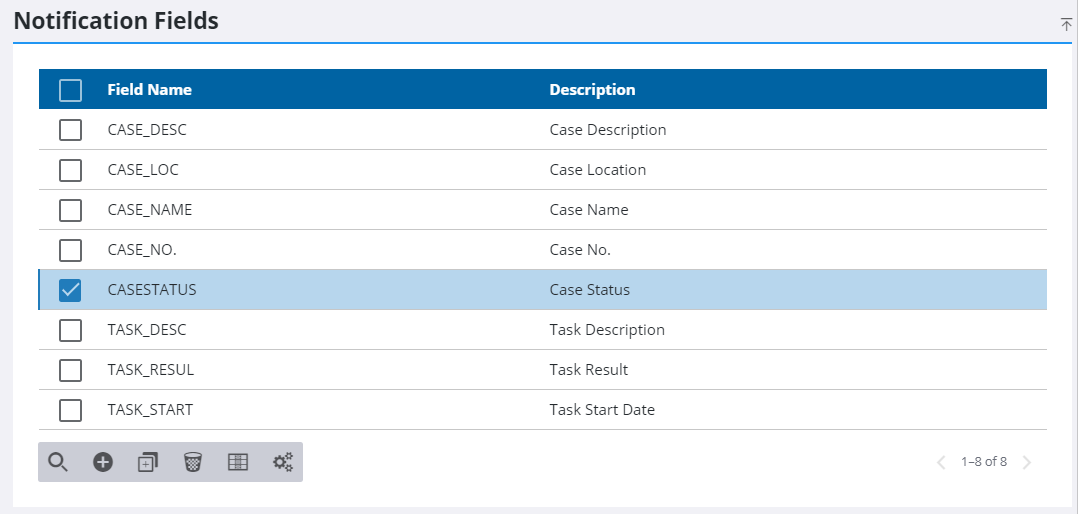Screen dimensions: 1078x514
Task: Delete selected field with trash icon
Action: 193,462
